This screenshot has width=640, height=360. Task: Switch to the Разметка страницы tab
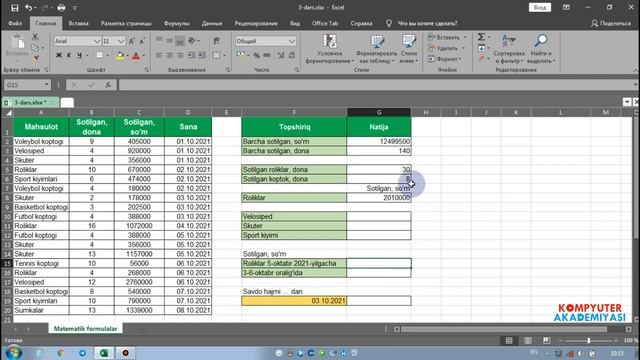(126, 23)
